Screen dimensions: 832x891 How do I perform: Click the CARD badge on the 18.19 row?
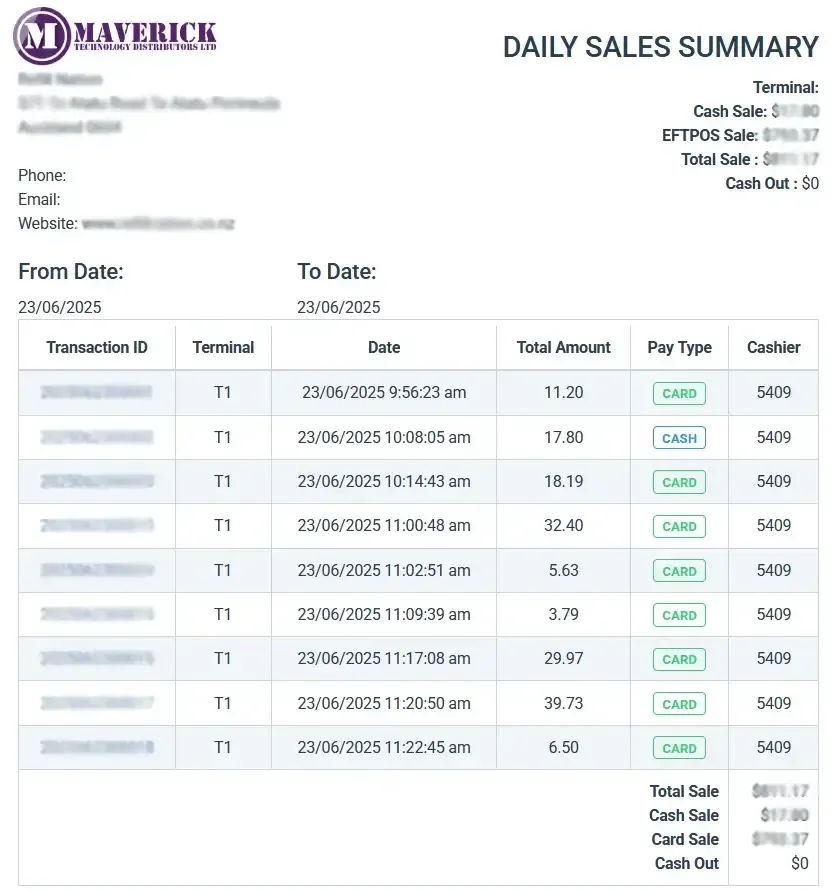point(679,482)
